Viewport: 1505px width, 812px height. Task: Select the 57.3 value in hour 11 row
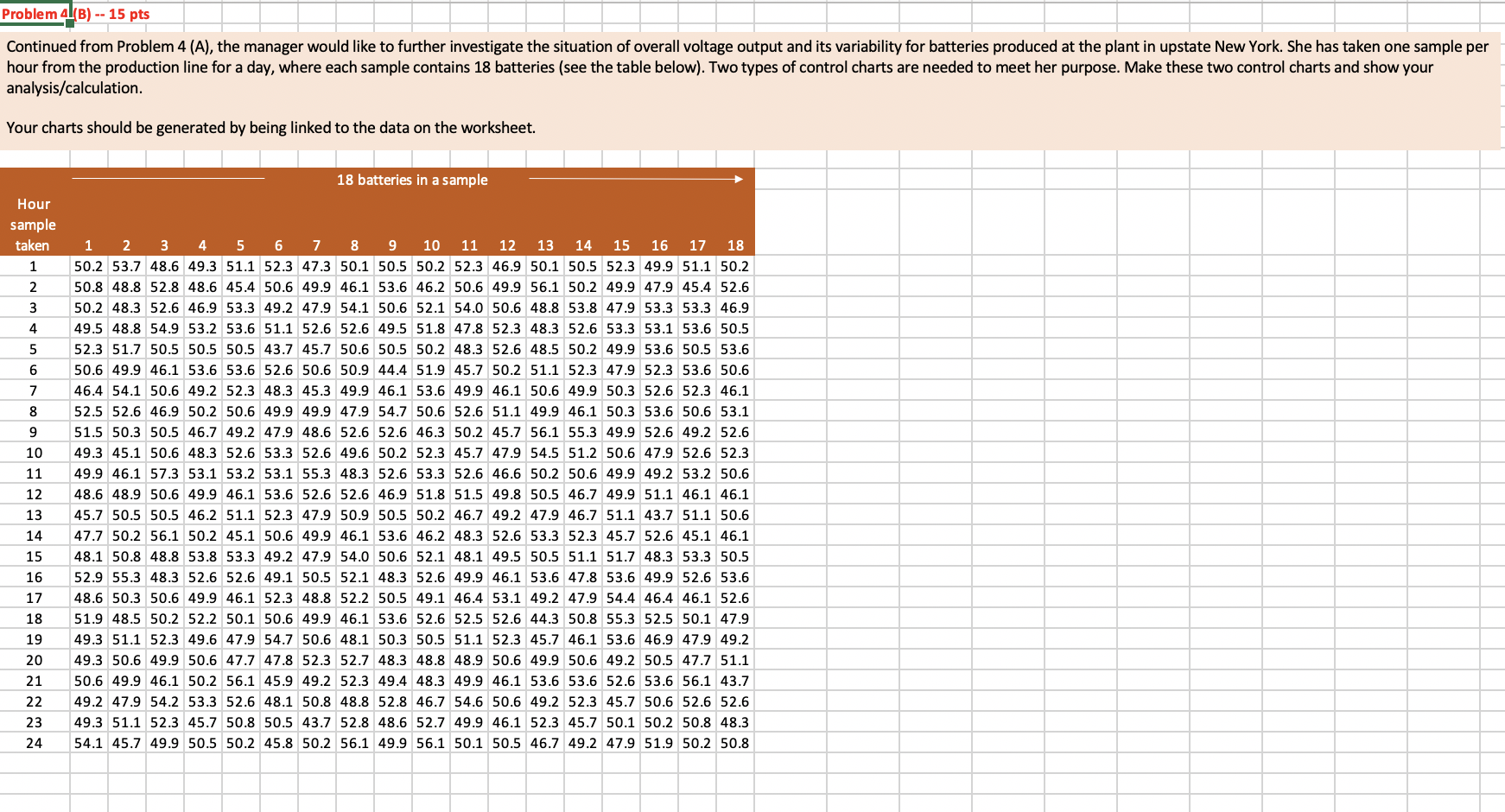[x=164, y=473]
